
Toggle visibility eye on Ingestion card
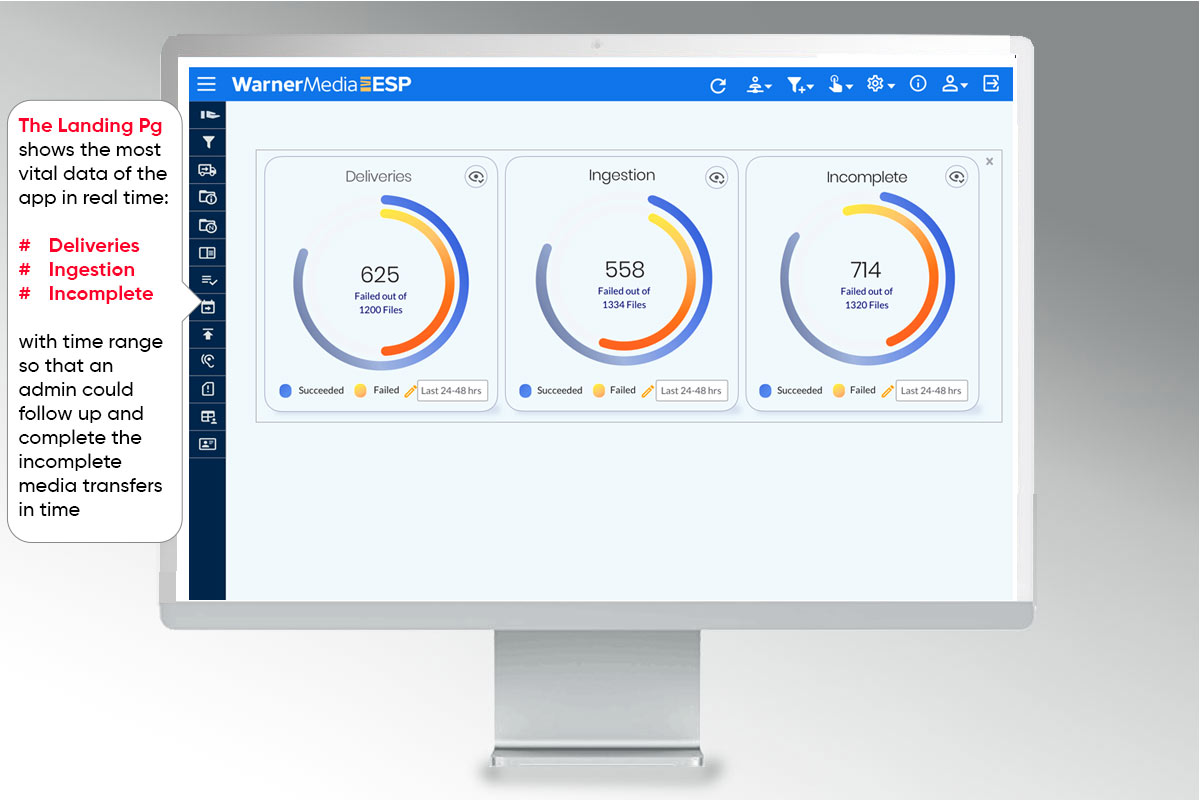[x=717, y=178]
